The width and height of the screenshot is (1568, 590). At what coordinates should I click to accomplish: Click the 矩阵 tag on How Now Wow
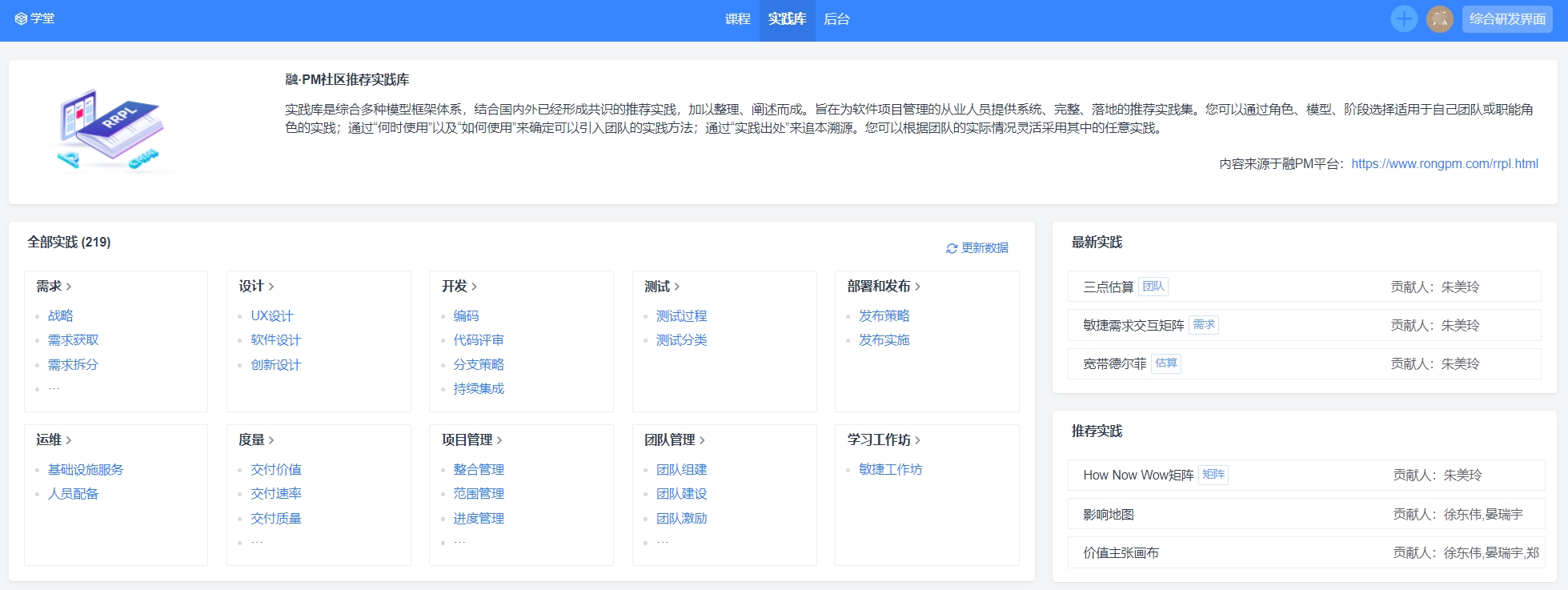pos(1213,475)
